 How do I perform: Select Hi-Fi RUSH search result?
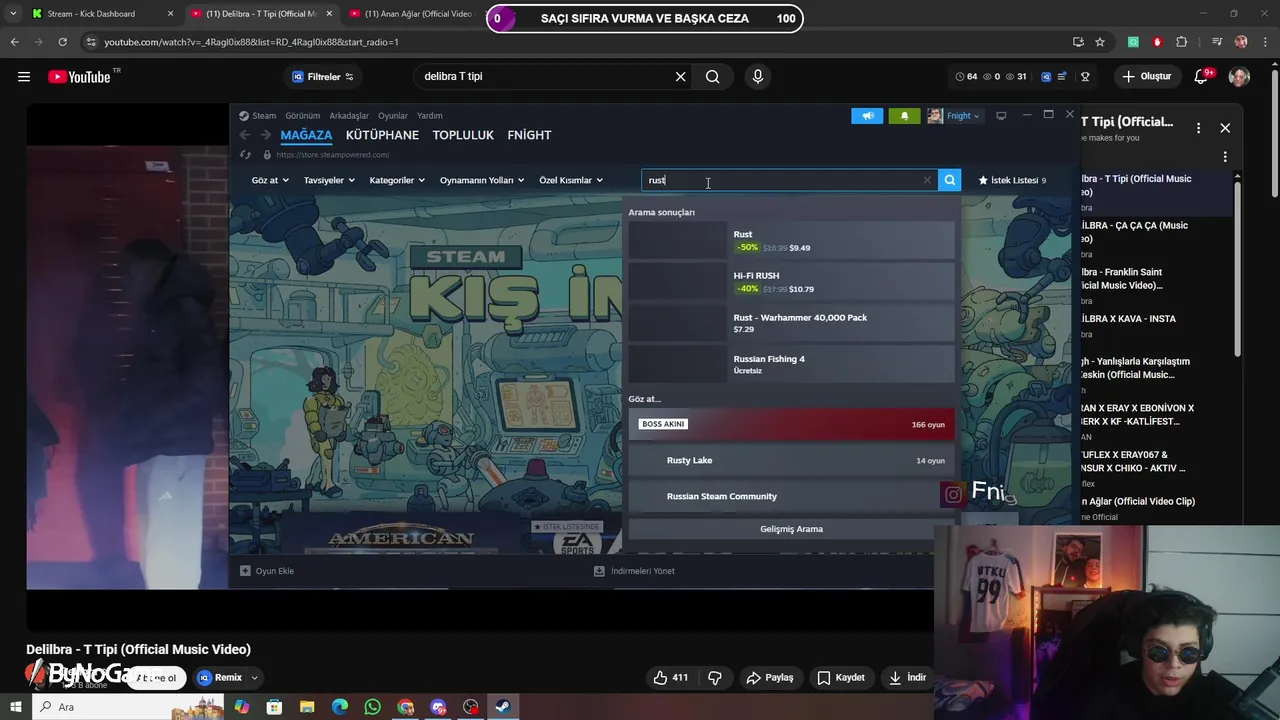[791, 282]
